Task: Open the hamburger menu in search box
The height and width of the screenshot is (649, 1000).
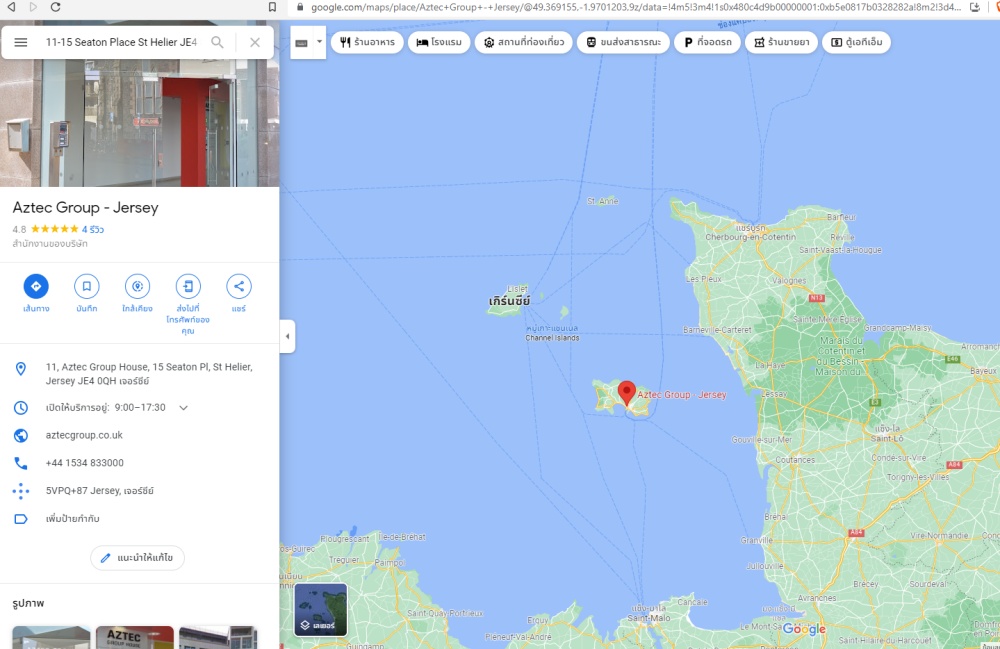Action: (x=21, y=42)
